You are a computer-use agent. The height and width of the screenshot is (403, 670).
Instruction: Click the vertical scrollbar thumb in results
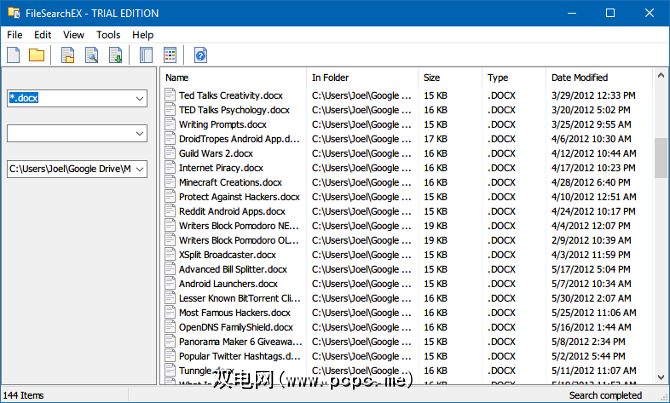point(661,158)
